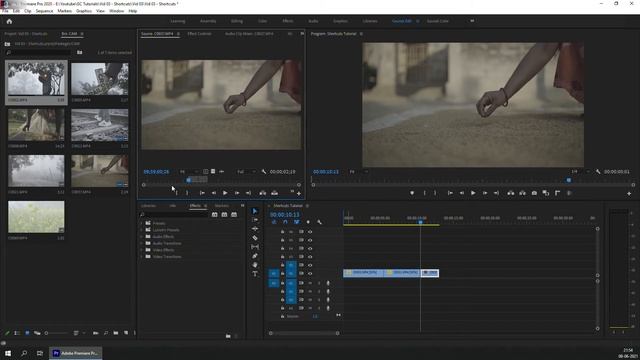
Task: Click Overwrite in the Source monitor
Action: click(x=275, y=193)
